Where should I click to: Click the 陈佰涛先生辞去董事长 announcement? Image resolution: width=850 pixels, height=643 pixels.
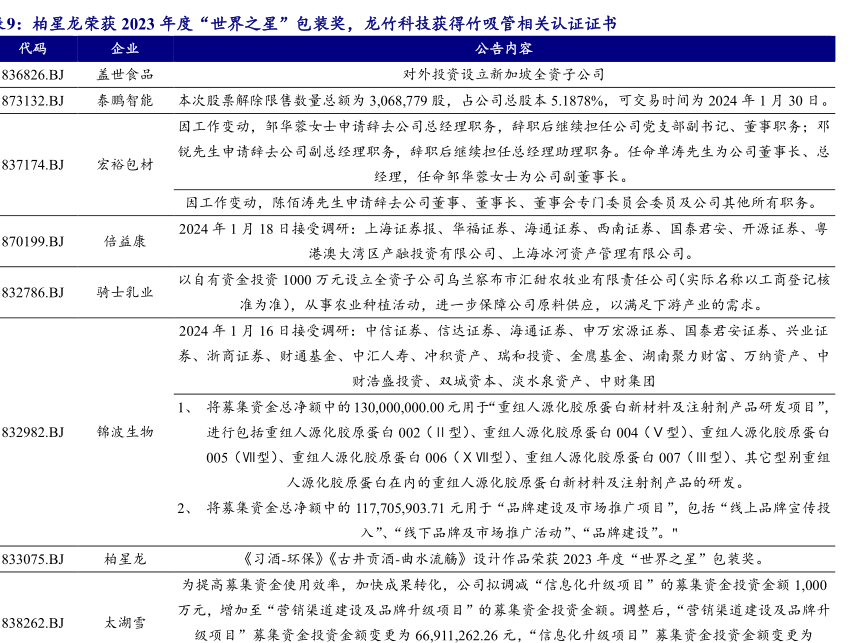pos(504,203)
